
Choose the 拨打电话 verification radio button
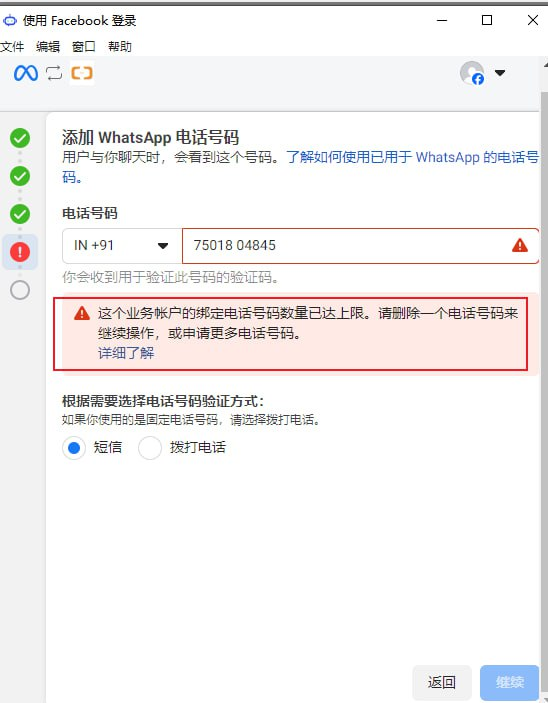coord(150,448)
